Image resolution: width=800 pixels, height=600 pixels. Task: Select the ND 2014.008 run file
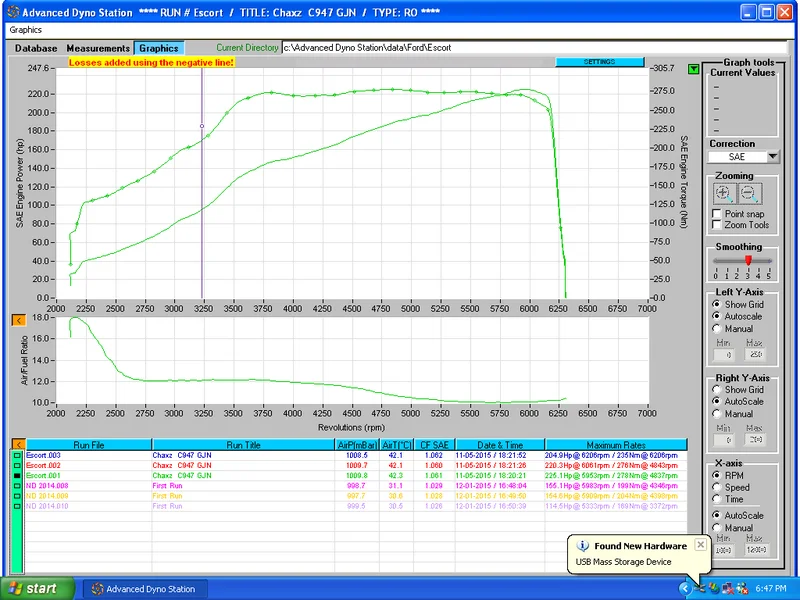click(47, 486)
